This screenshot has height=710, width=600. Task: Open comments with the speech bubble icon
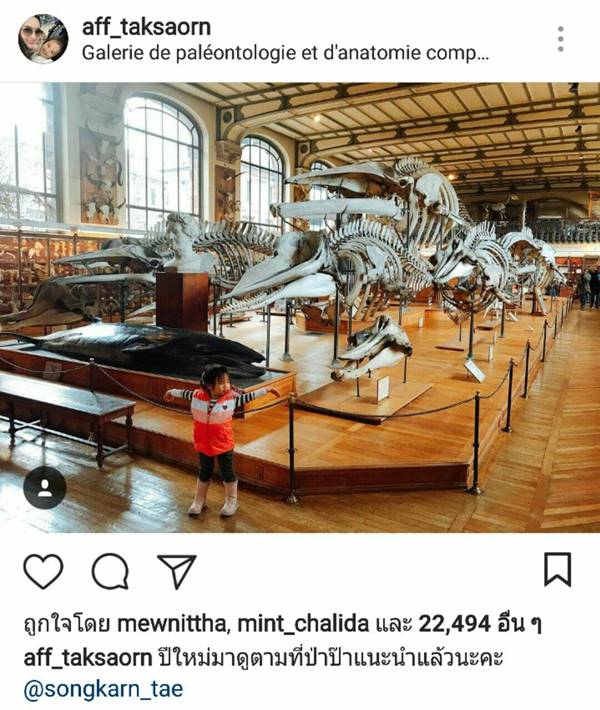[110, 571]
